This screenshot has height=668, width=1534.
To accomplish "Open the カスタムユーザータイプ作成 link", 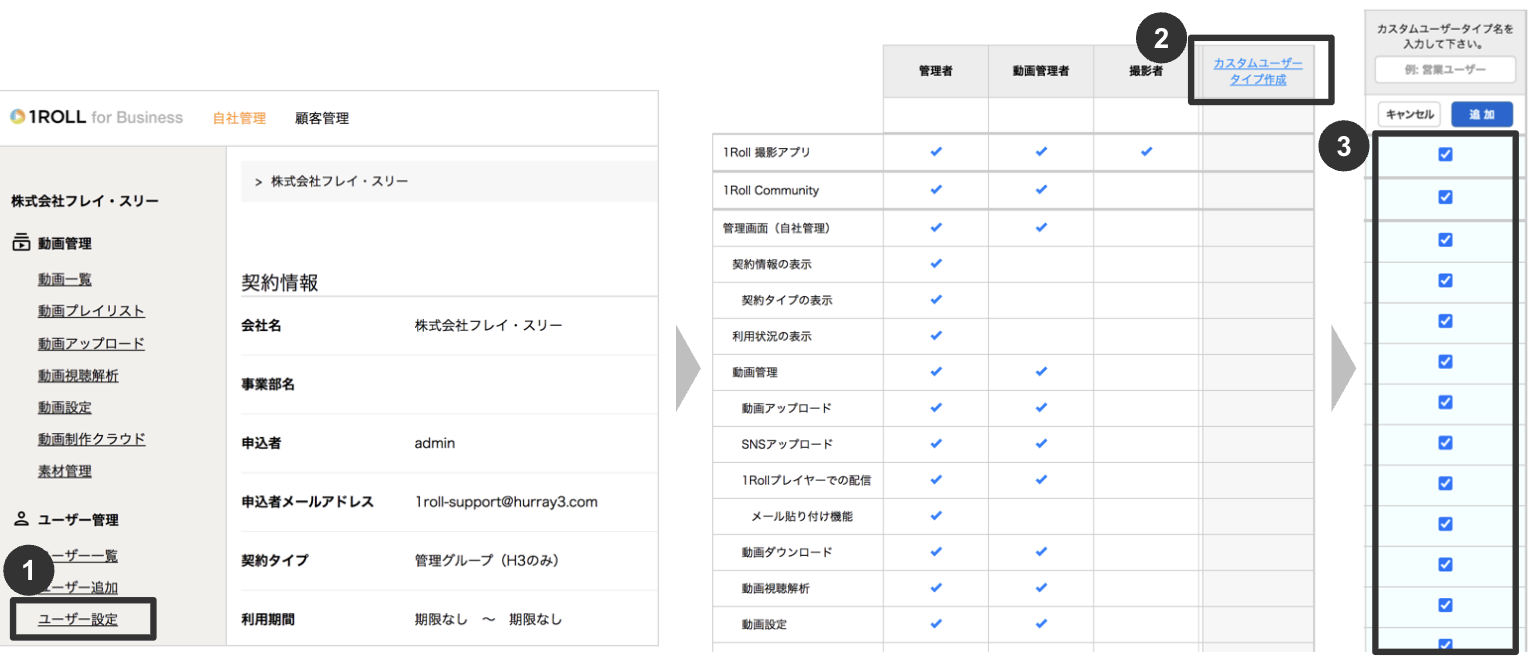I will click(x=1258, y=69).
